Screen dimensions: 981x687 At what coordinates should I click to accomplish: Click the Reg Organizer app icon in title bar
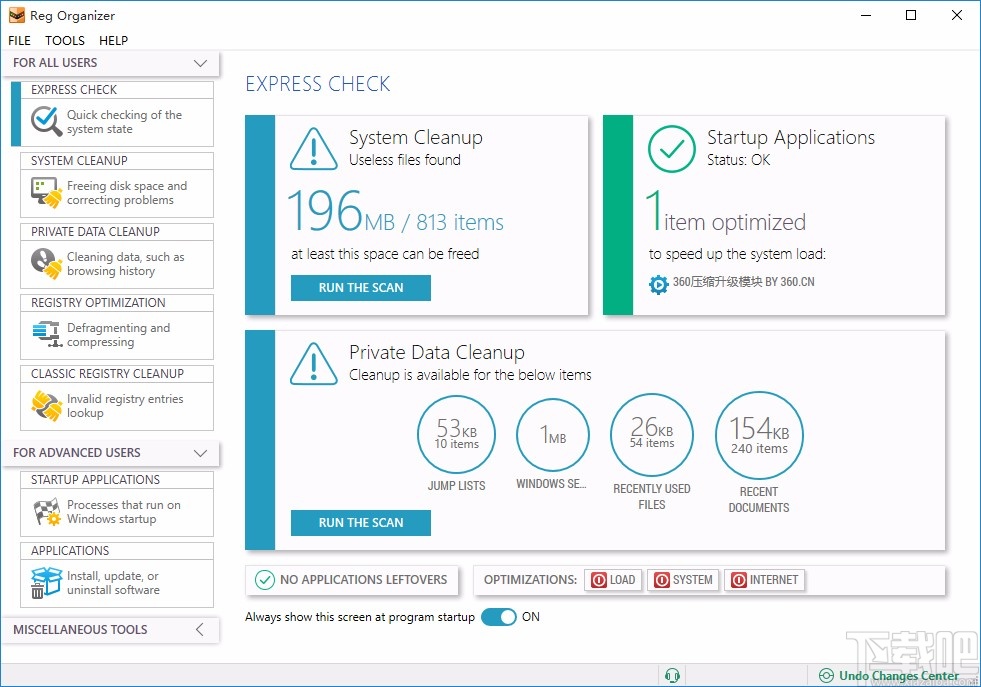(17, 15)
